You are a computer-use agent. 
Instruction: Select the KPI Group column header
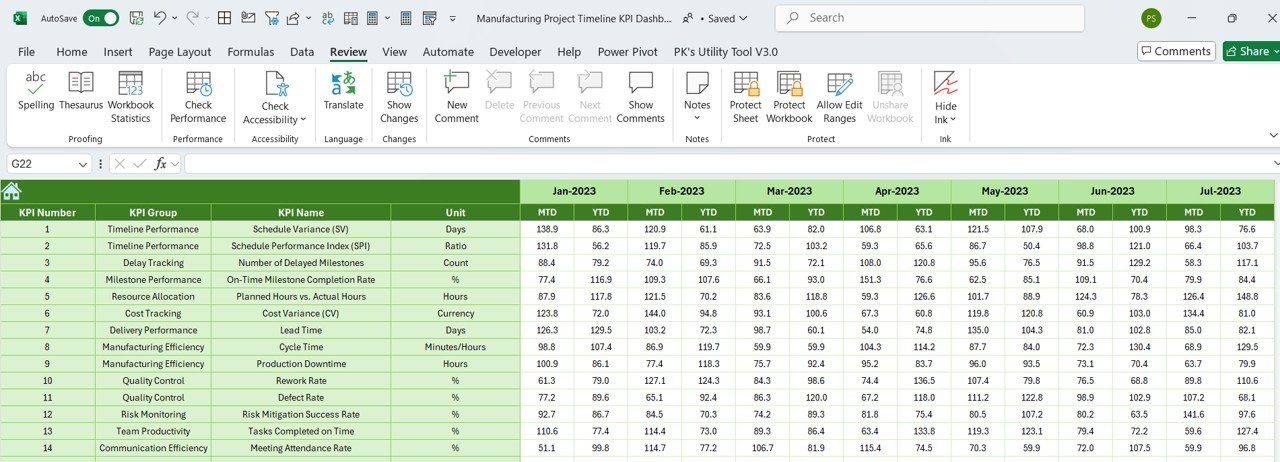(153, 212)
